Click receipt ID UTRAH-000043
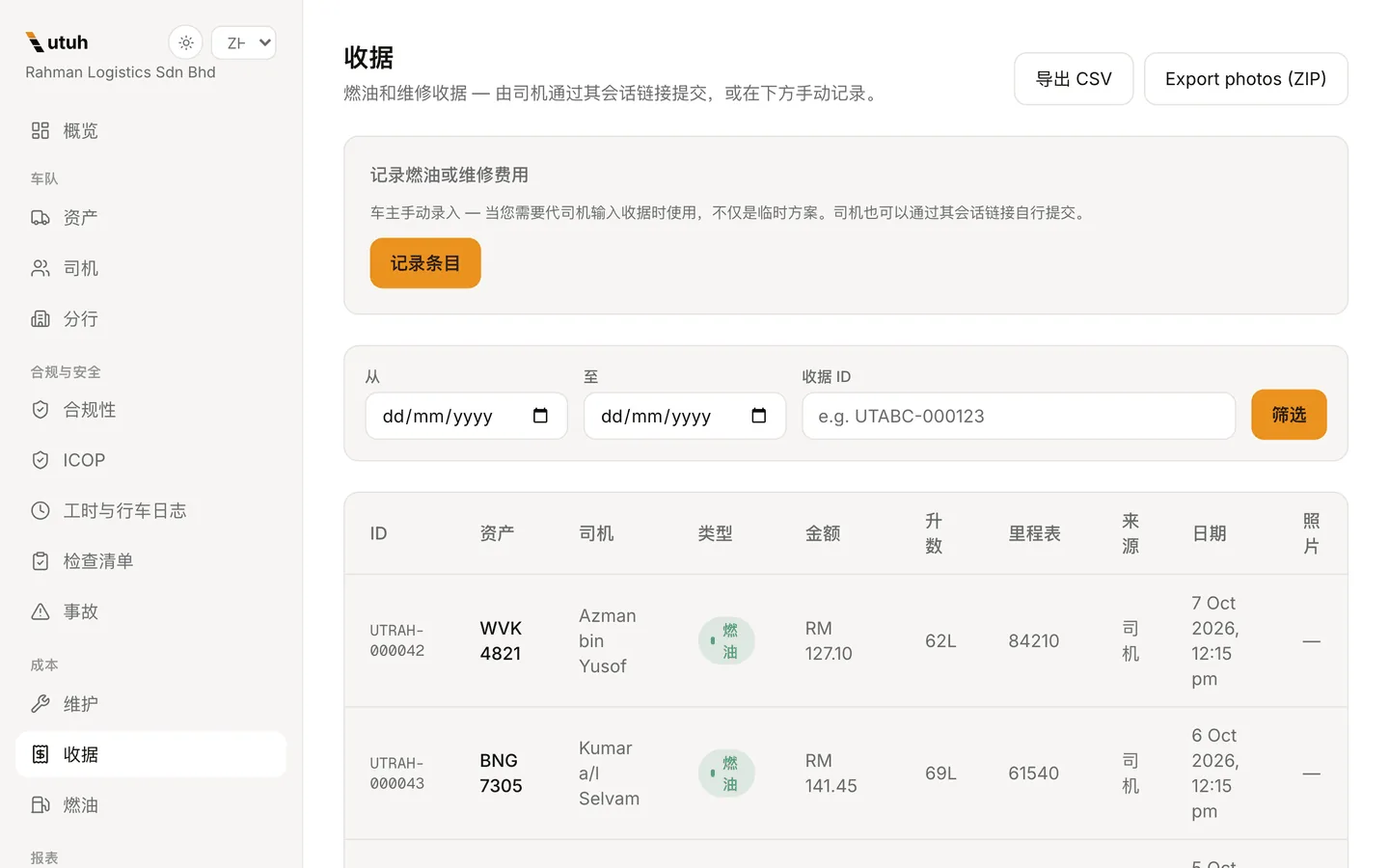This screenshot has height=868, width=1389. click(397, 773)
